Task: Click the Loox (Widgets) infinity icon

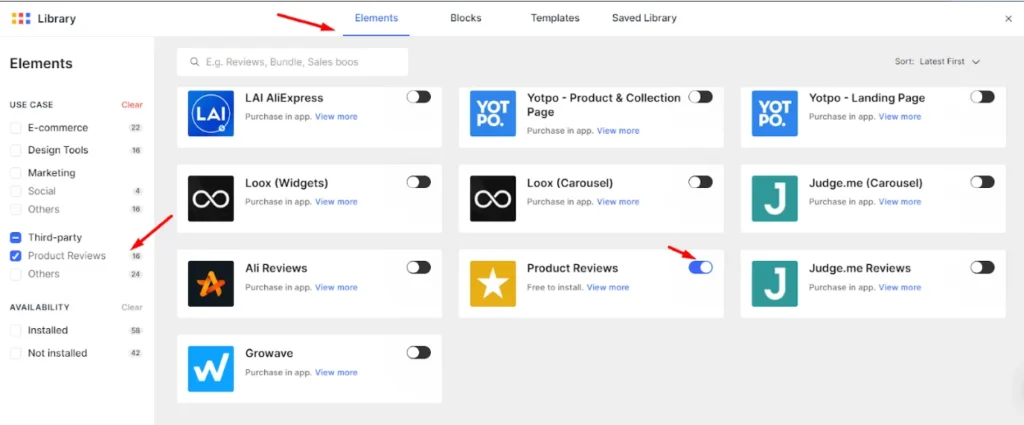Action: tap(210, 198)
